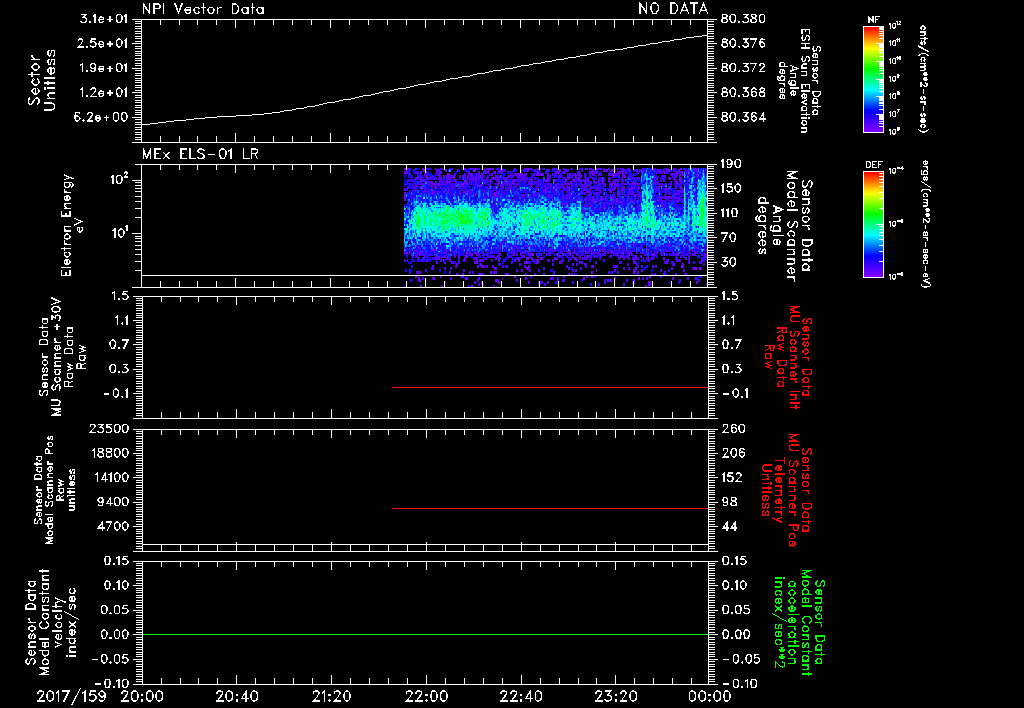The height and width of the screenshot is (708, 1024).
Task: Click the '9400' scanner position tick label
Action: pos(114,502)
